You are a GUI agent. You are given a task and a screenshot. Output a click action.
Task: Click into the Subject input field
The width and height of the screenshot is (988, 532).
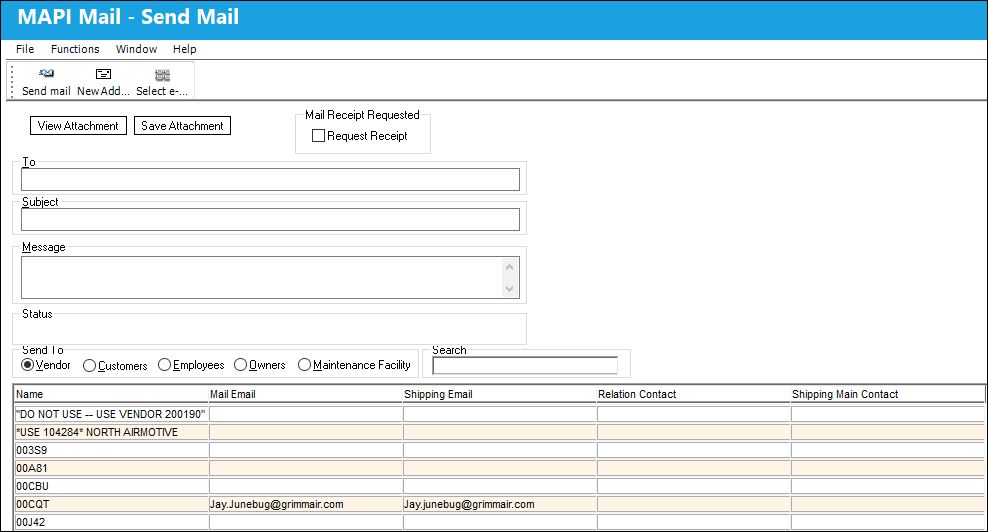click(x=270, y=219)
